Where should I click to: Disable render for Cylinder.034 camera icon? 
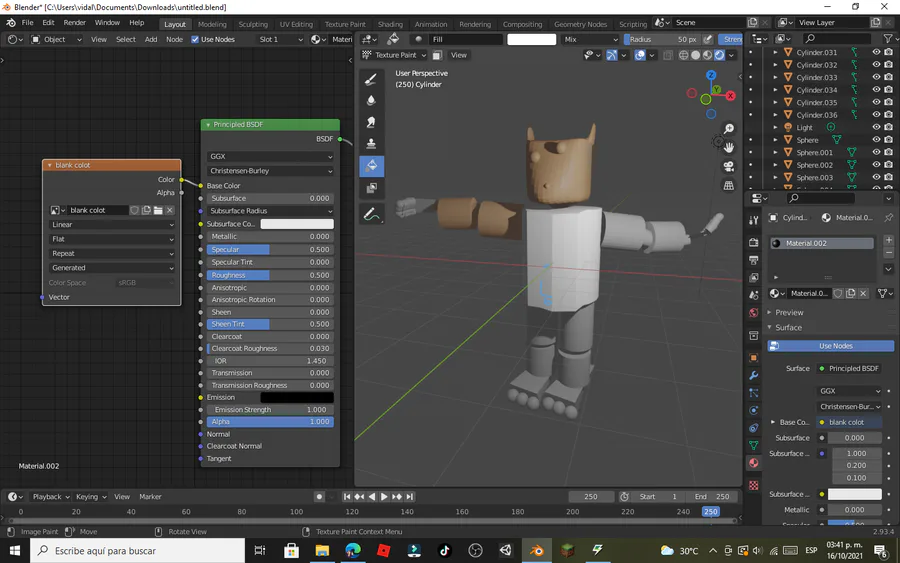click(889, 90)
